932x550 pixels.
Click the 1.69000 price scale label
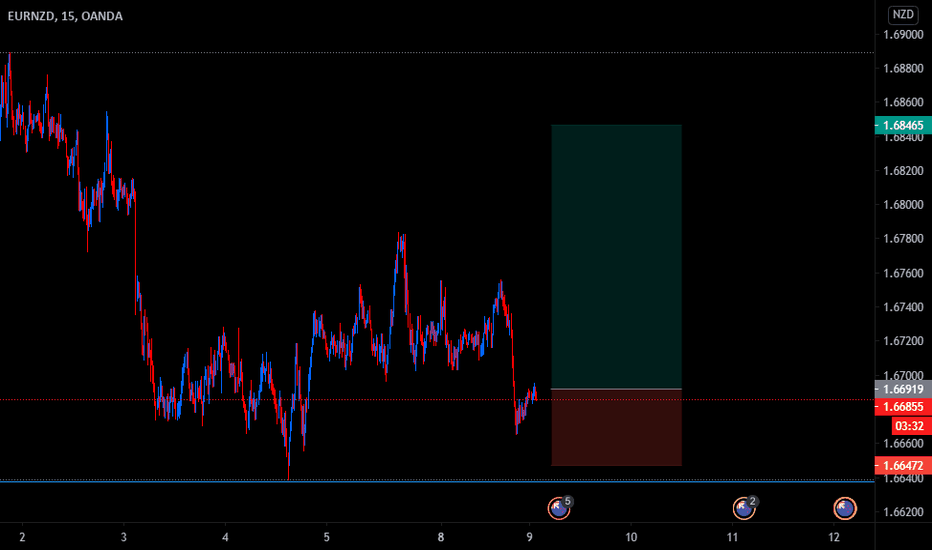pos(903,34)
